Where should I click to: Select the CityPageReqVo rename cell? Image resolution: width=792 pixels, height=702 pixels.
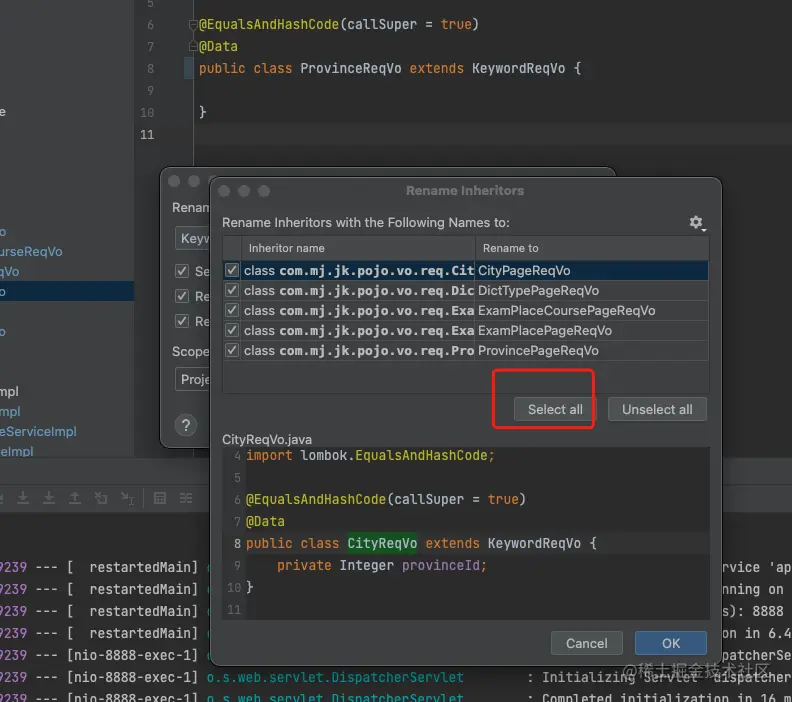pos(591,271)
